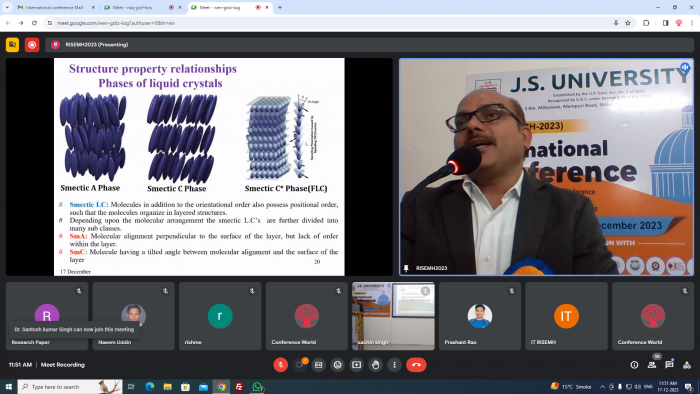Open the emoji reactions button
This screenshot has height=394, width=700.
pyautogui.click(x=338, y=365)
